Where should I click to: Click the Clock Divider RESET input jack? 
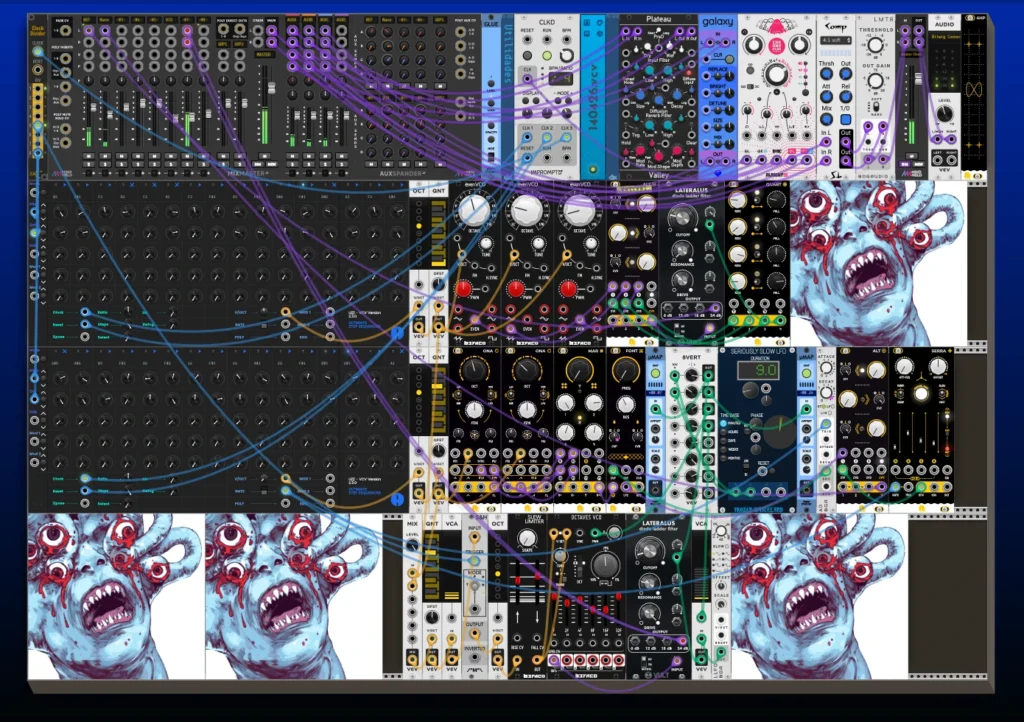coord(38,70)
